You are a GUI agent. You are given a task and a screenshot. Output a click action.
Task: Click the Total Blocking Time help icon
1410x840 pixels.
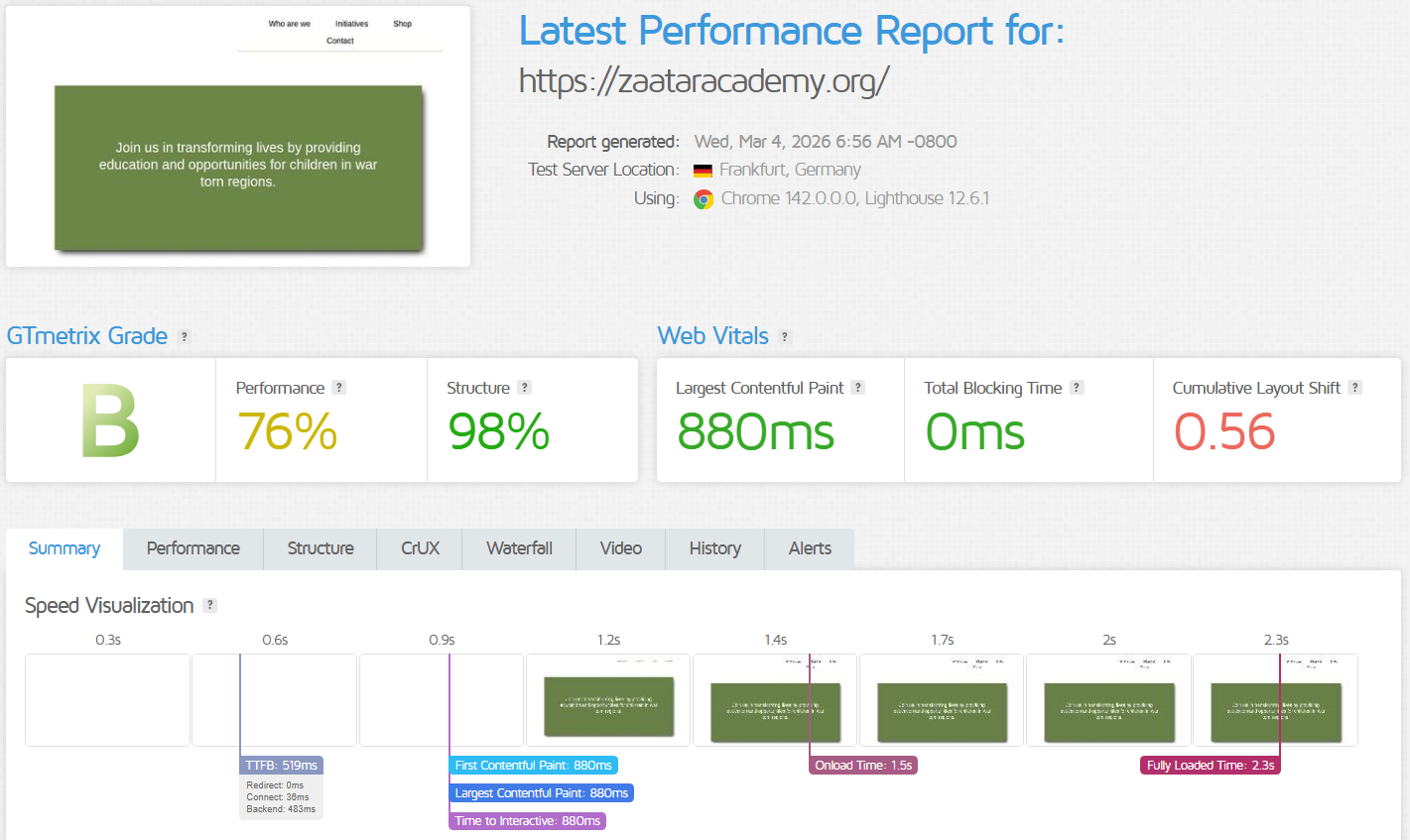(x=1077, y=388)
